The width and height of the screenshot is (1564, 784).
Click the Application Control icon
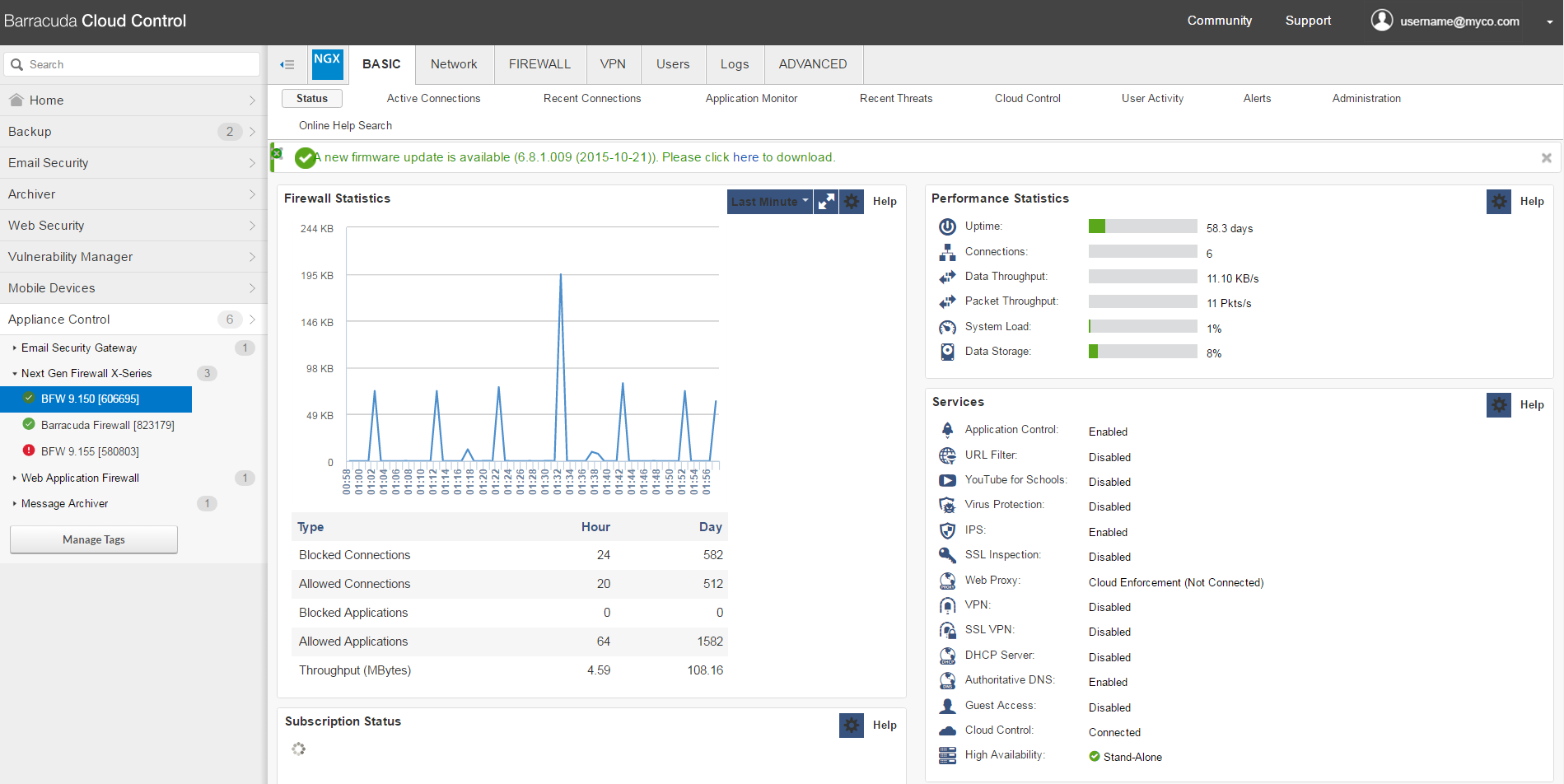(947, 430)
